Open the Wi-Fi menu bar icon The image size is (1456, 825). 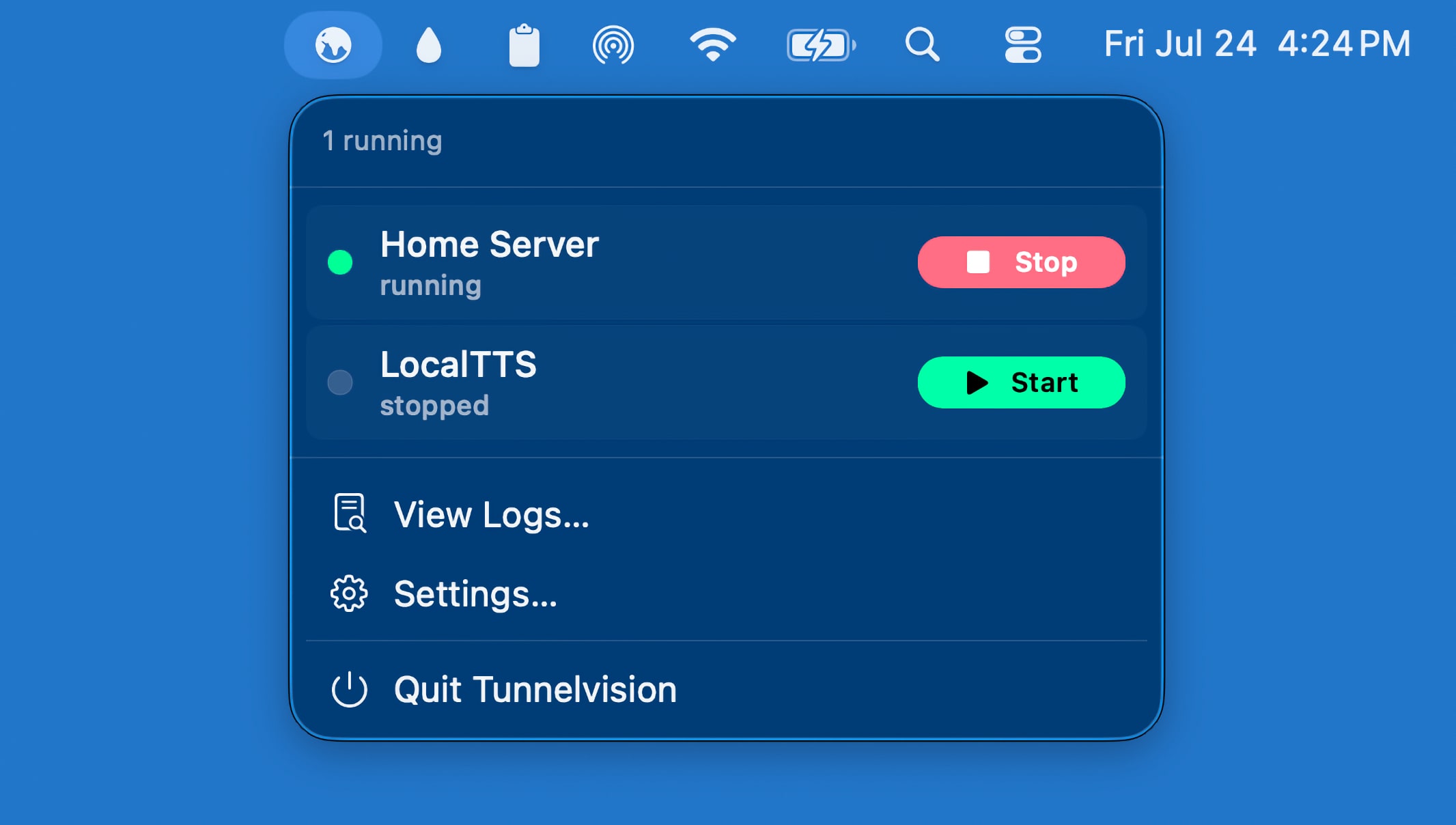(713, 45)
